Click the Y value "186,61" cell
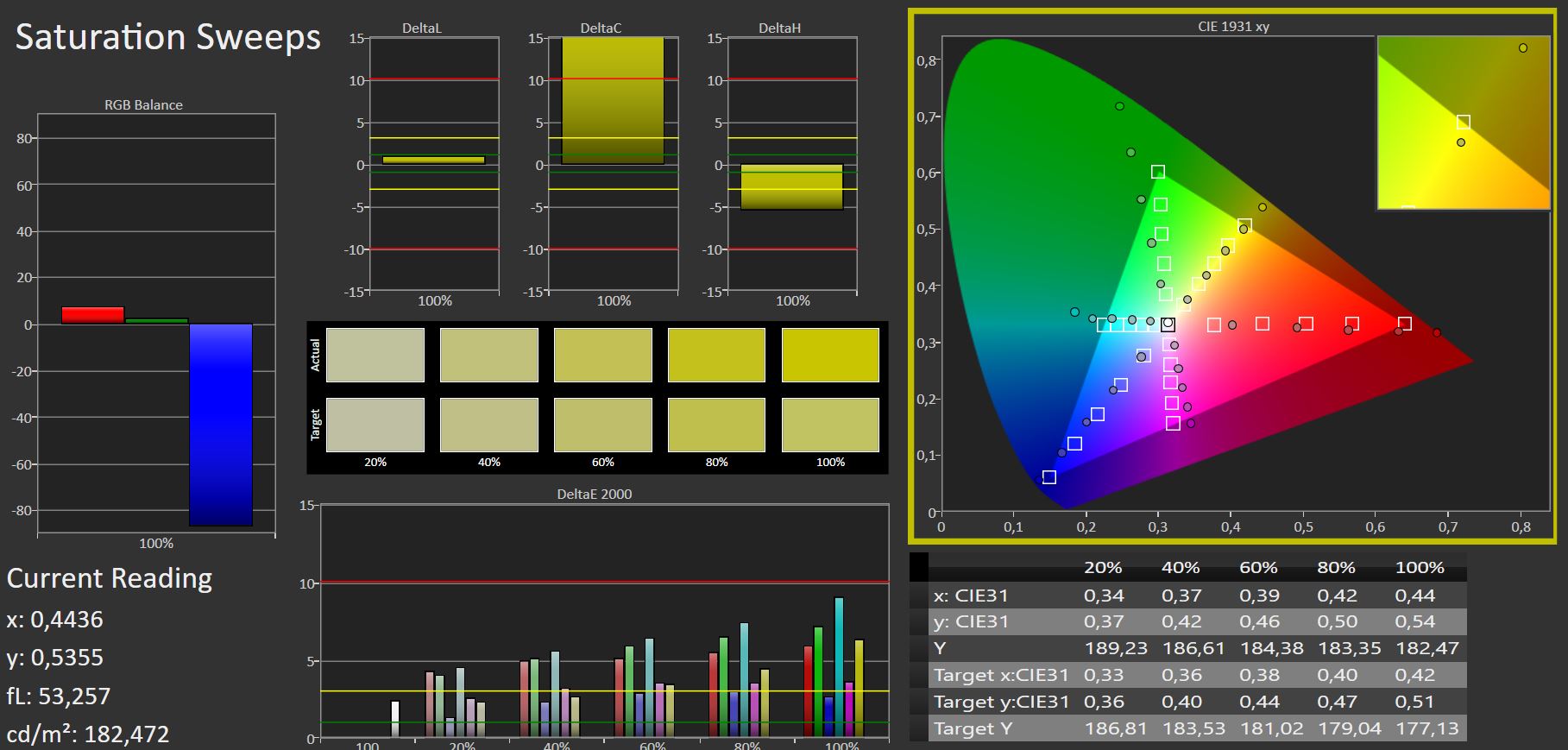Screen dimensions: 1568x750 pyautogui.click(x=1193, y=648)
